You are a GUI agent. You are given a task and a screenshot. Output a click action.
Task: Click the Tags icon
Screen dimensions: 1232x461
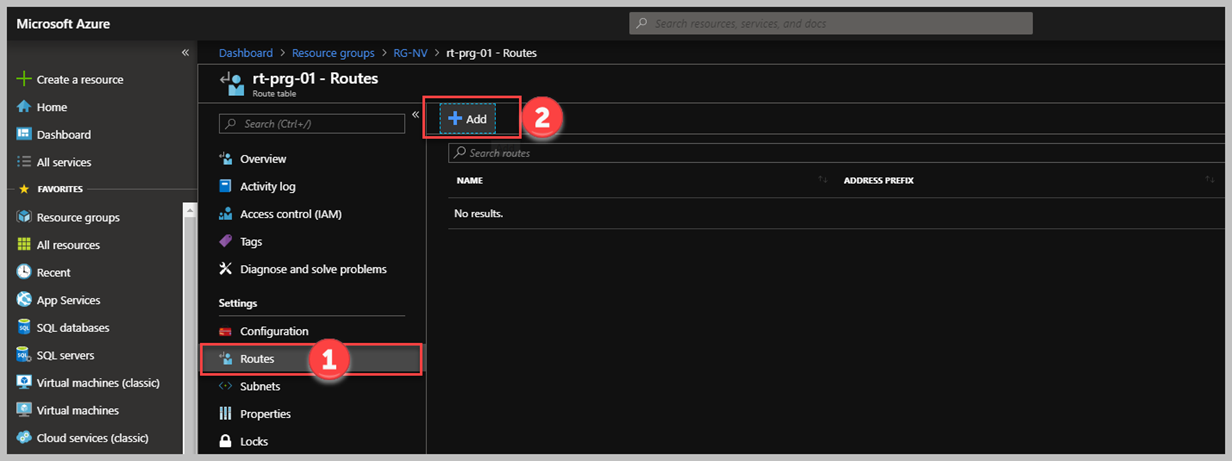pyautogui.click(x=225, y=241)
